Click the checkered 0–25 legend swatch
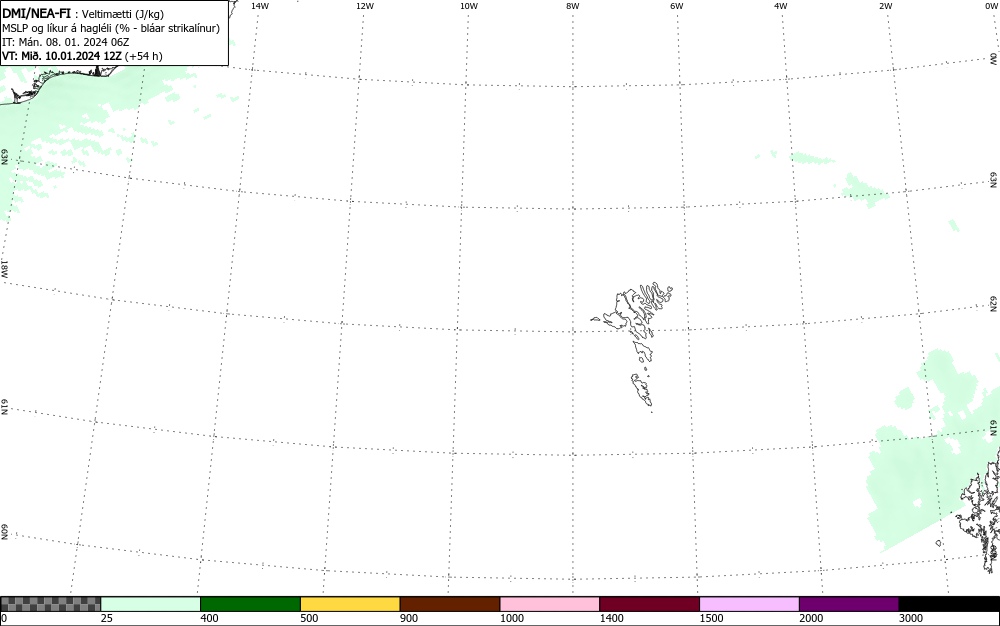The image size is (1000, 626). pos(50,604)
